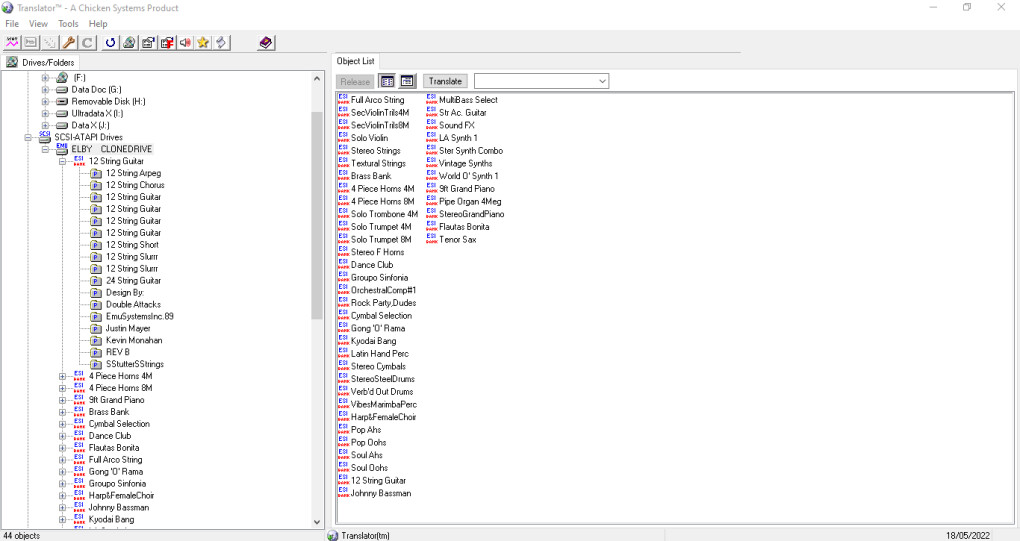Select LA Synth 1 in Object List
The image size is (1020, 541).
[x=458, y=138]
